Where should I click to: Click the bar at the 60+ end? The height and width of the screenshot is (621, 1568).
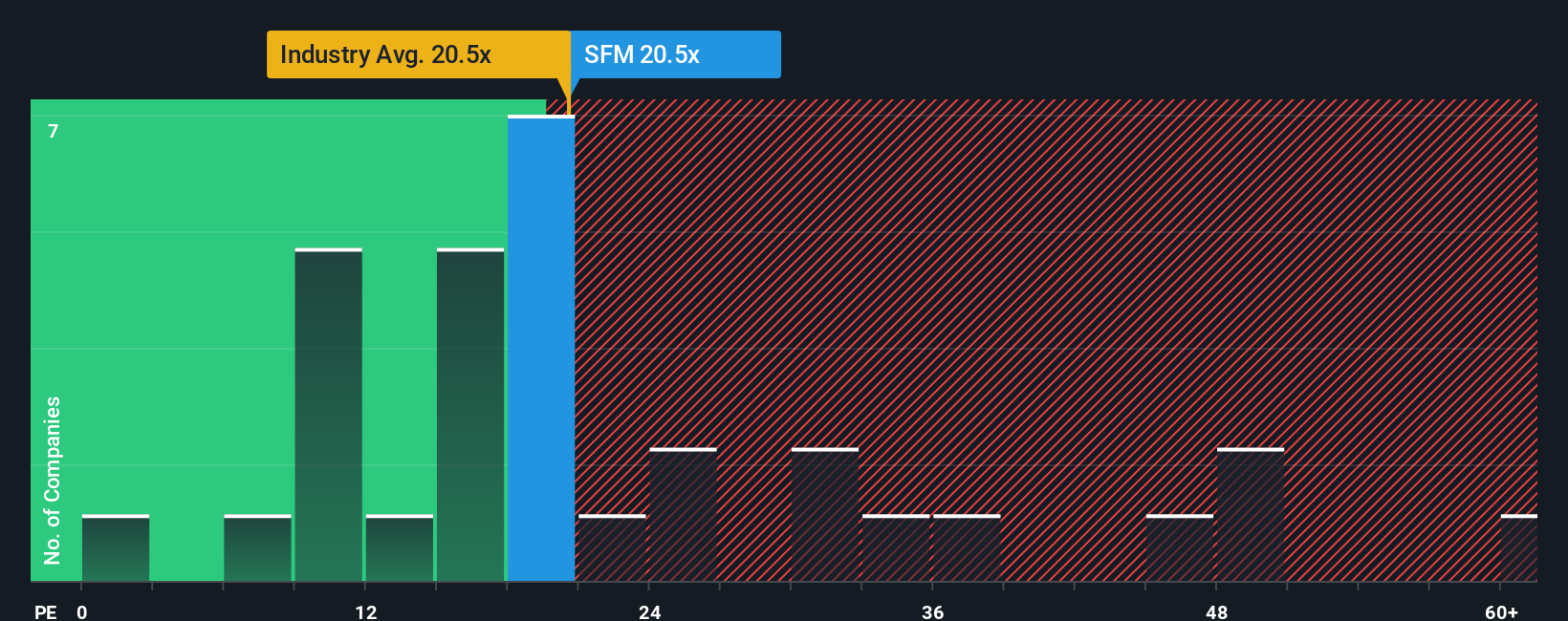[x=1518, y=548]
